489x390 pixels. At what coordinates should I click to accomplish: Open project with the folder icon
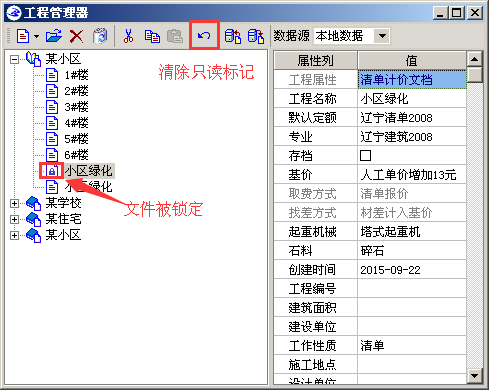[x=54, y=36]
